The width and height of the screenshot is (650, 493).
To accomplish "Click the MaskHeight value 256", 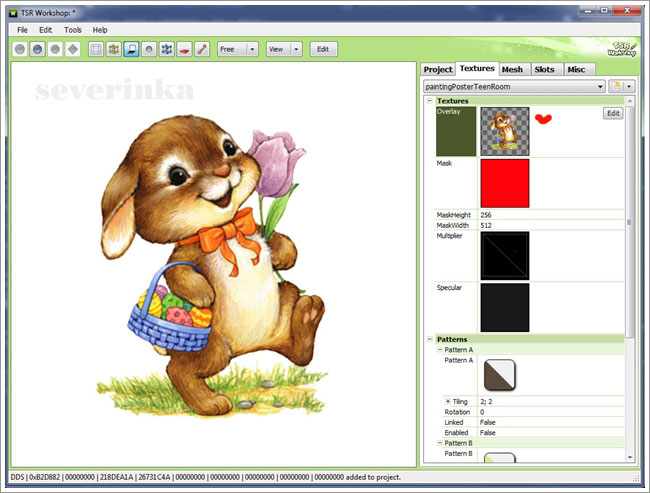I will 486,215.
